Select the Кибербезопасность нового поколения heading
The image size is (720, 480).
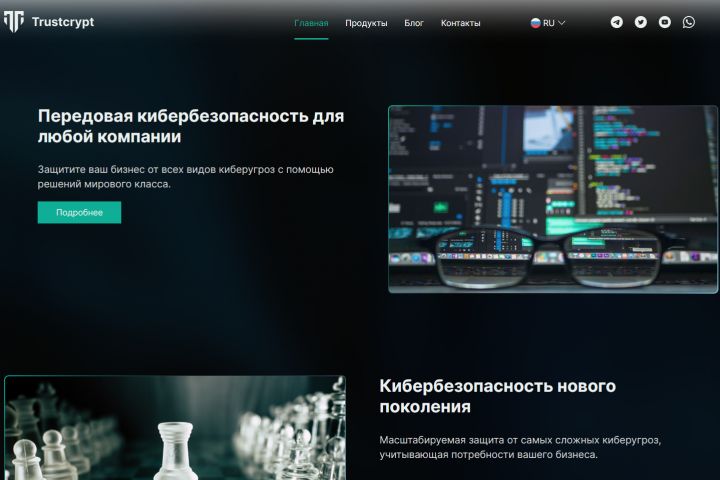[498, 396]
